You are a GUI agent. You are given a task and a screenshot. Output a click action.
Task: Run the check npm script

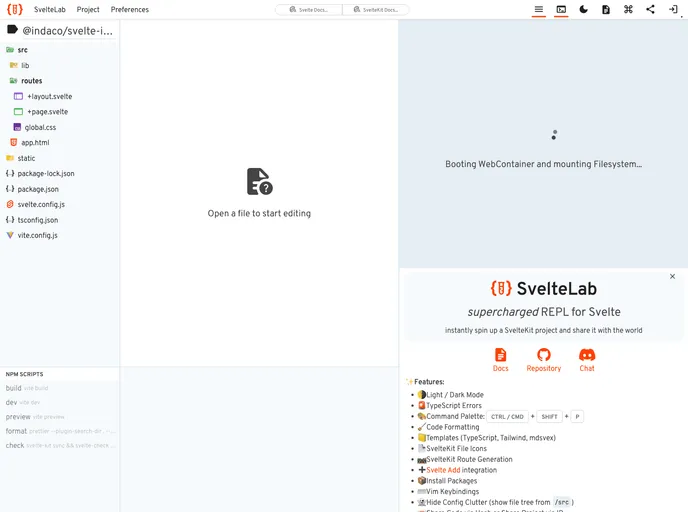coord(59,445)
